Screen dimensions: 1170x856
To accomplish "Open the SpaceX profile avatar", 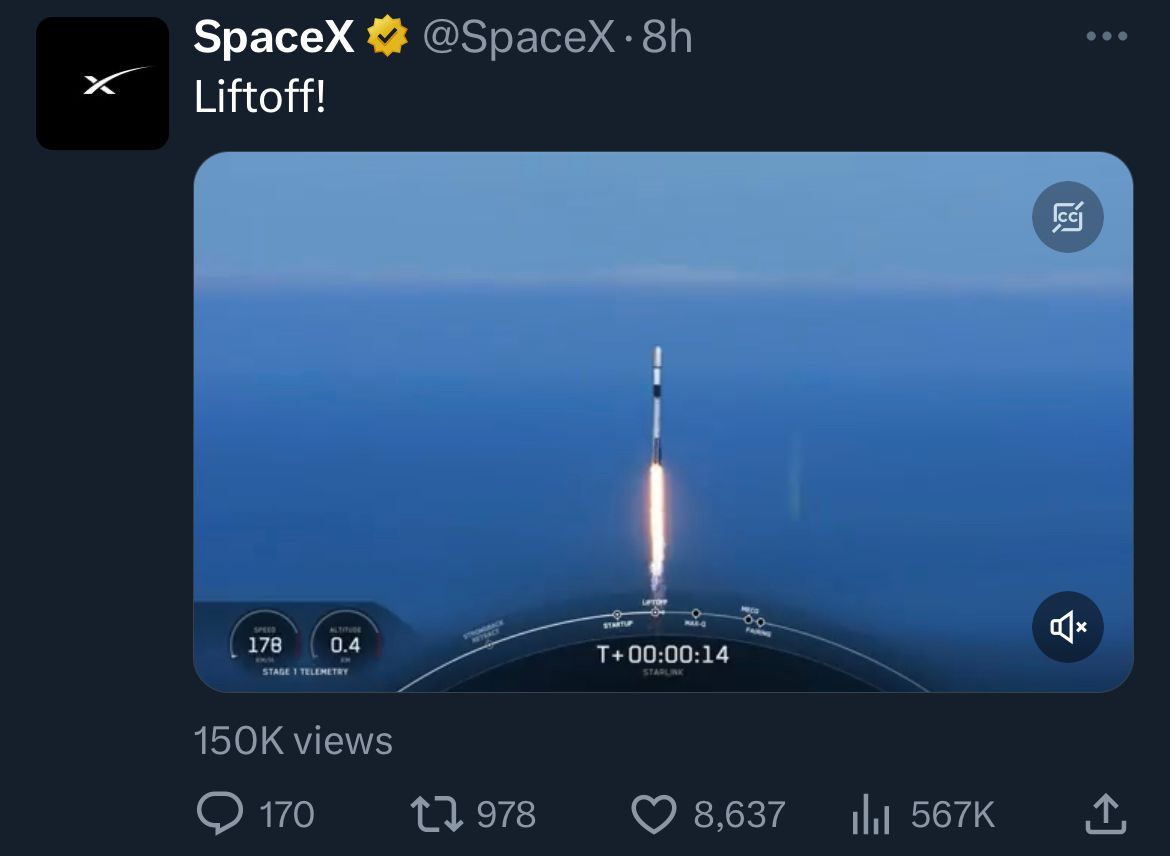I will tap(102, 84).
